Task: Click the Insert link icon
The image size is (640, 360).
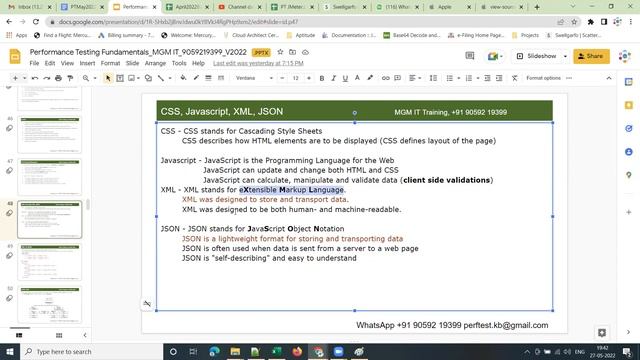Action: [385, 78]
